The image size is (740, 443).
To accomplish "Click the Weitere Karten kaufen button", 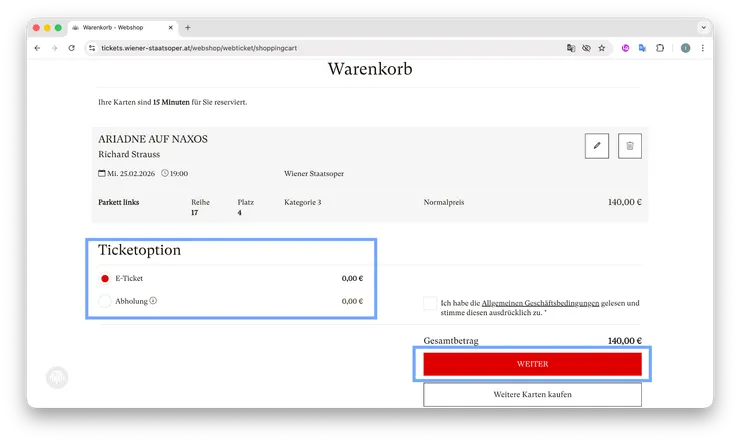I will coord(532,394).
